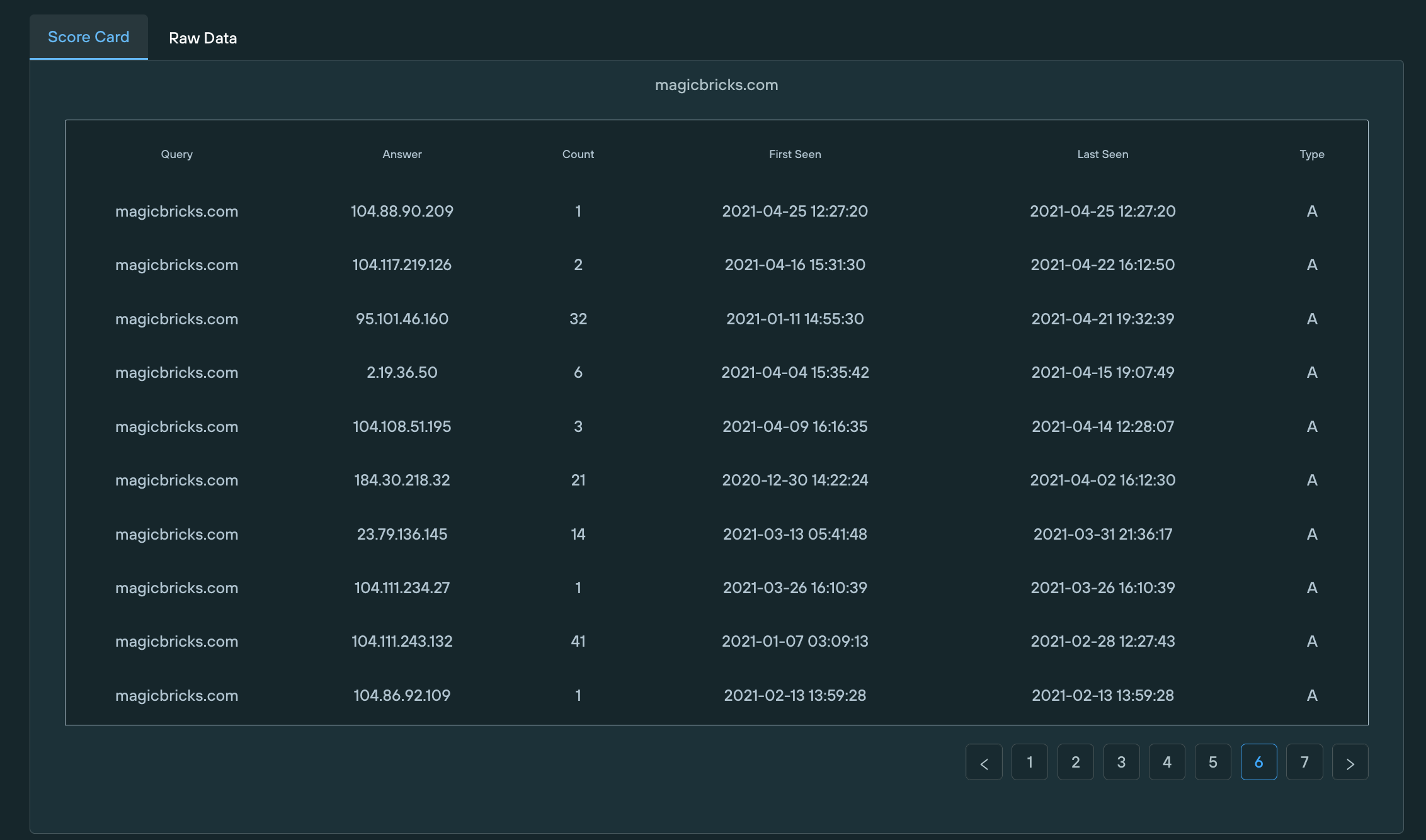Click first seen 2020-12-30 14:22:24
The image size is (1426, 840).
795,480
